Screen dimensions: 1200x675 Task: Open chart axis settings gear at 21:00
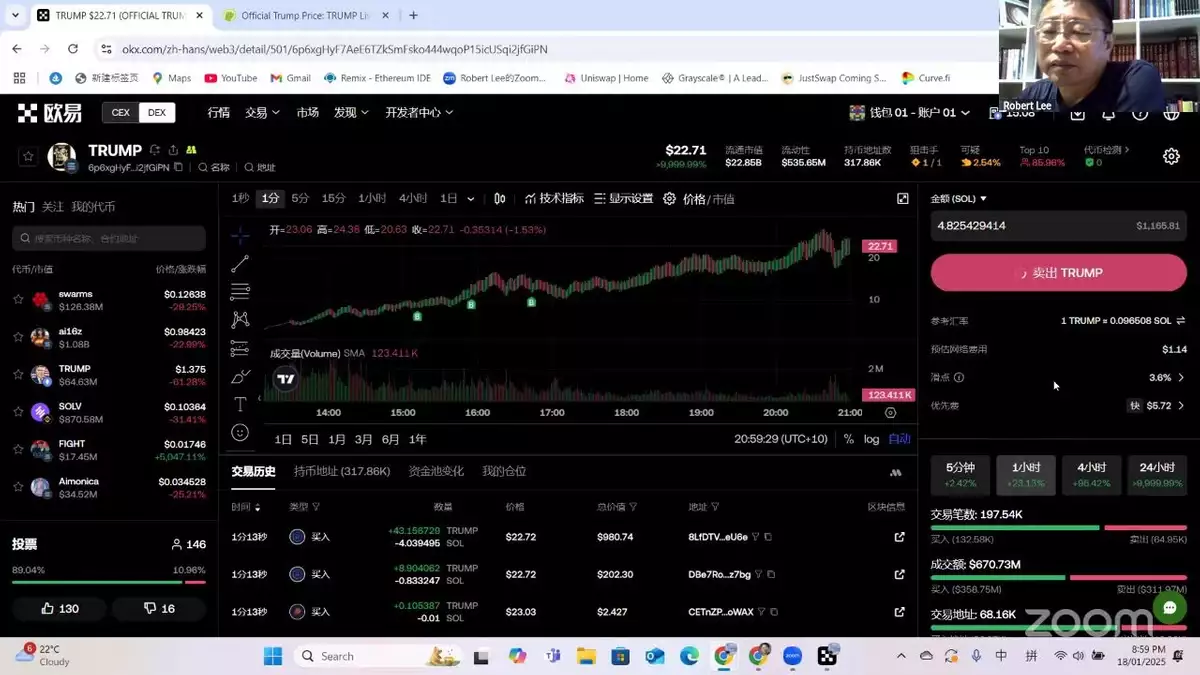point(890,412)
